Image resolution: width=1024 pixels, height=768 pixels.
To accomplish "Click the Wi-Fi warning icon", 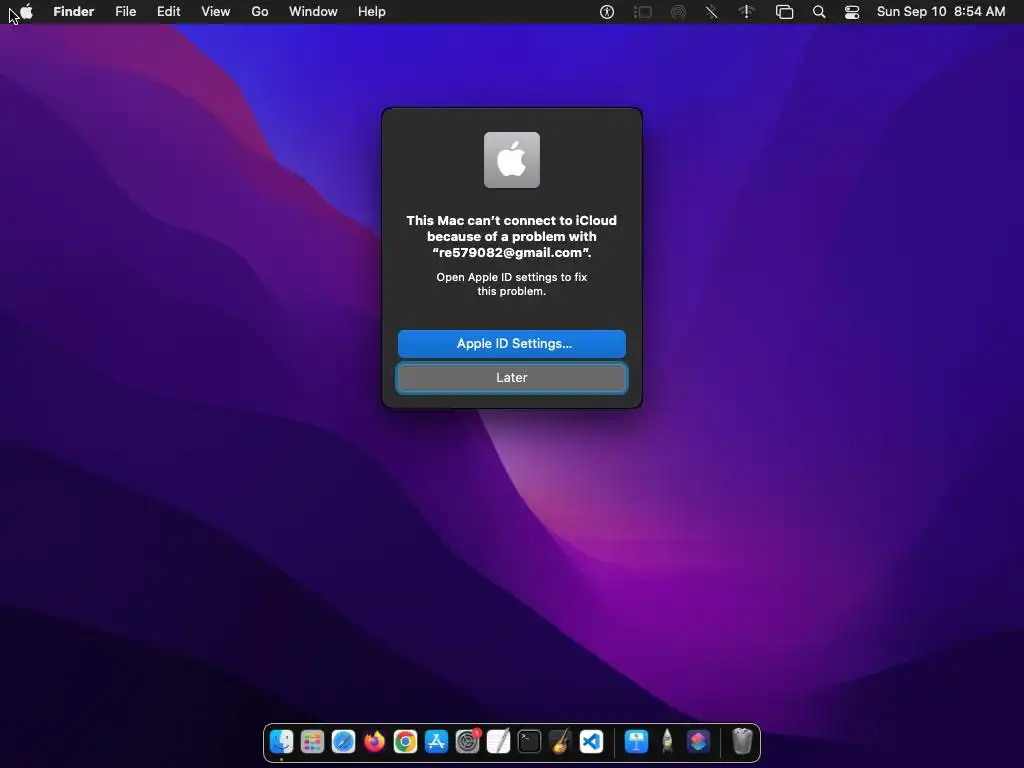I will 746,12.
